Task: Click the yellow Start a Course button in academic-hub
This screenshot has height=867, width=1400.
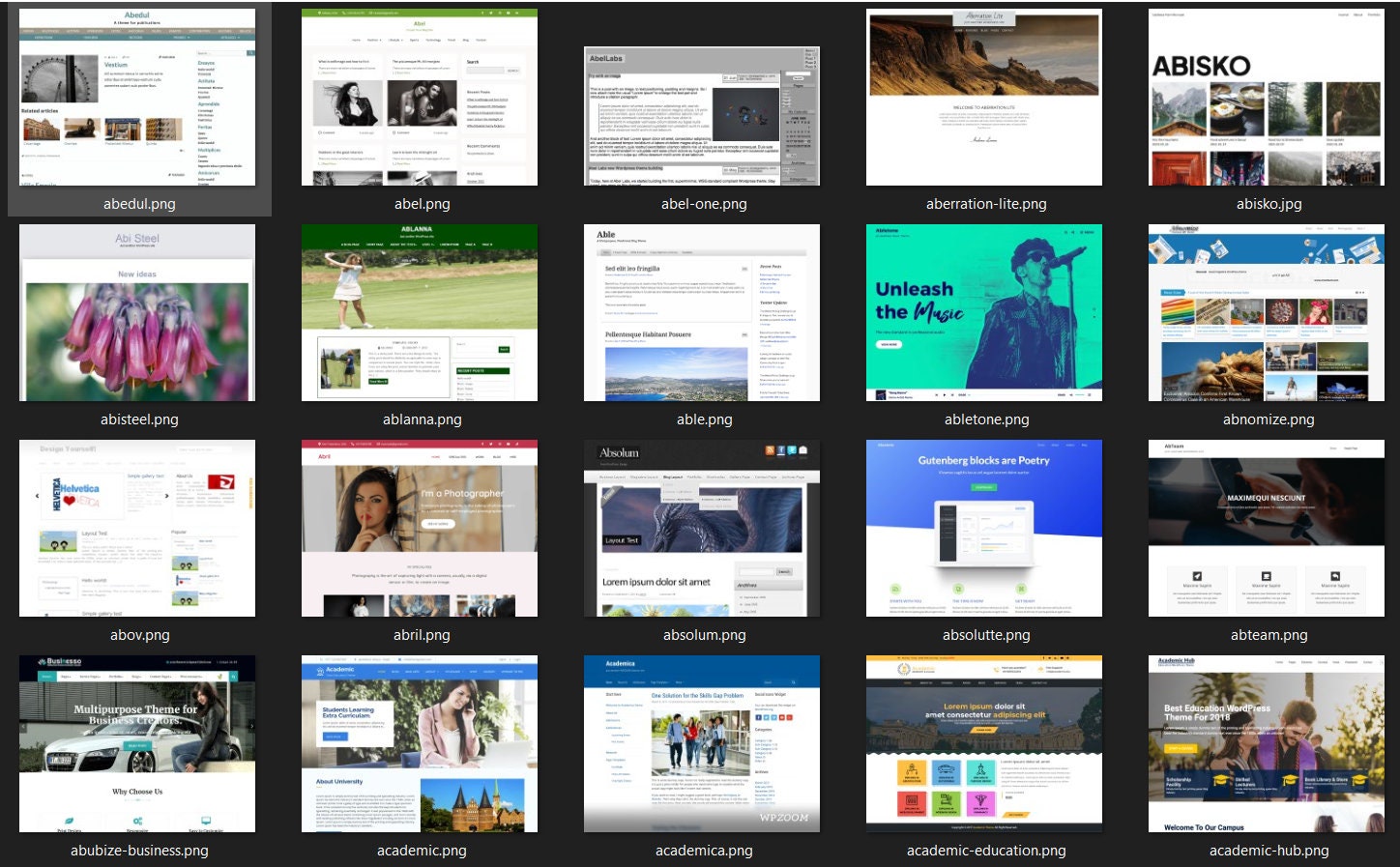Action: (x=1181, y=748)
